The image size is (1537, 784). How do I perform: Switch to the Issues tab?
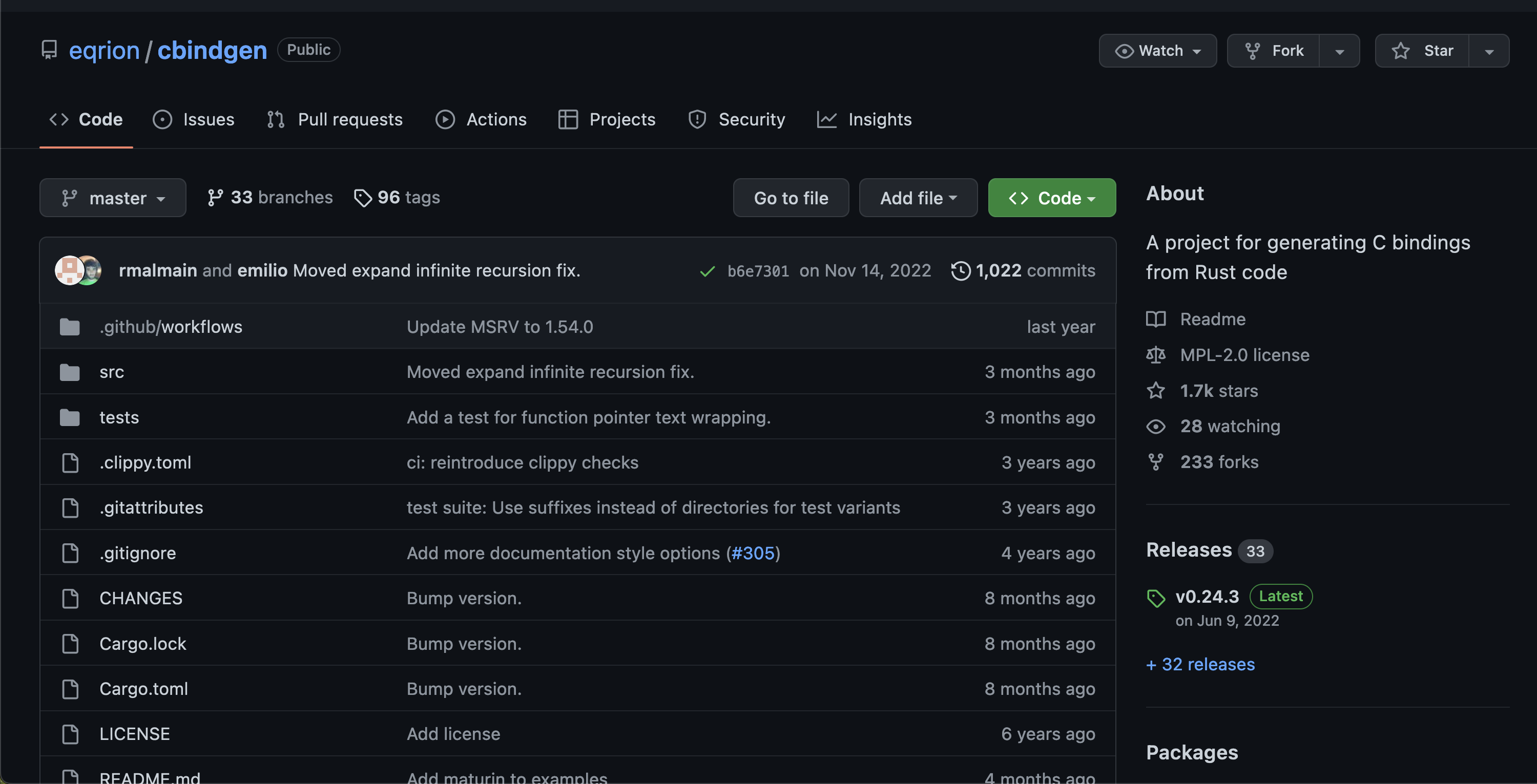[194, 119]
